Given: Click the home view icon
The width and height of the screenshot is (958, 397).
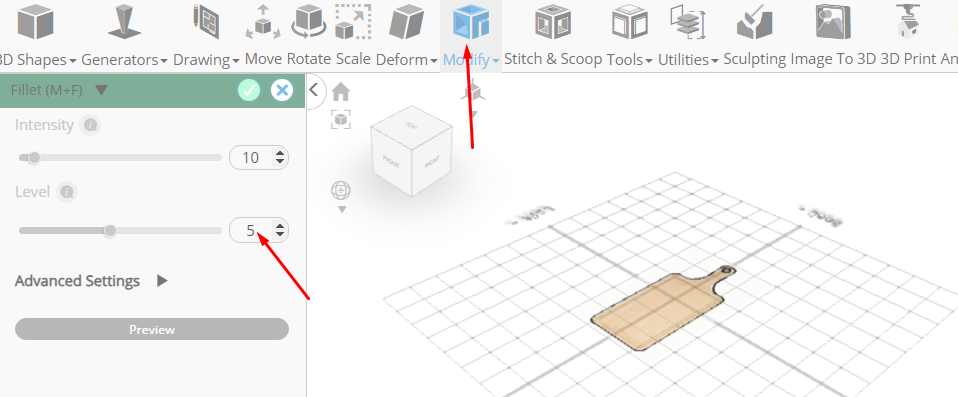Looking at the screenshot, I should (341, 92).
